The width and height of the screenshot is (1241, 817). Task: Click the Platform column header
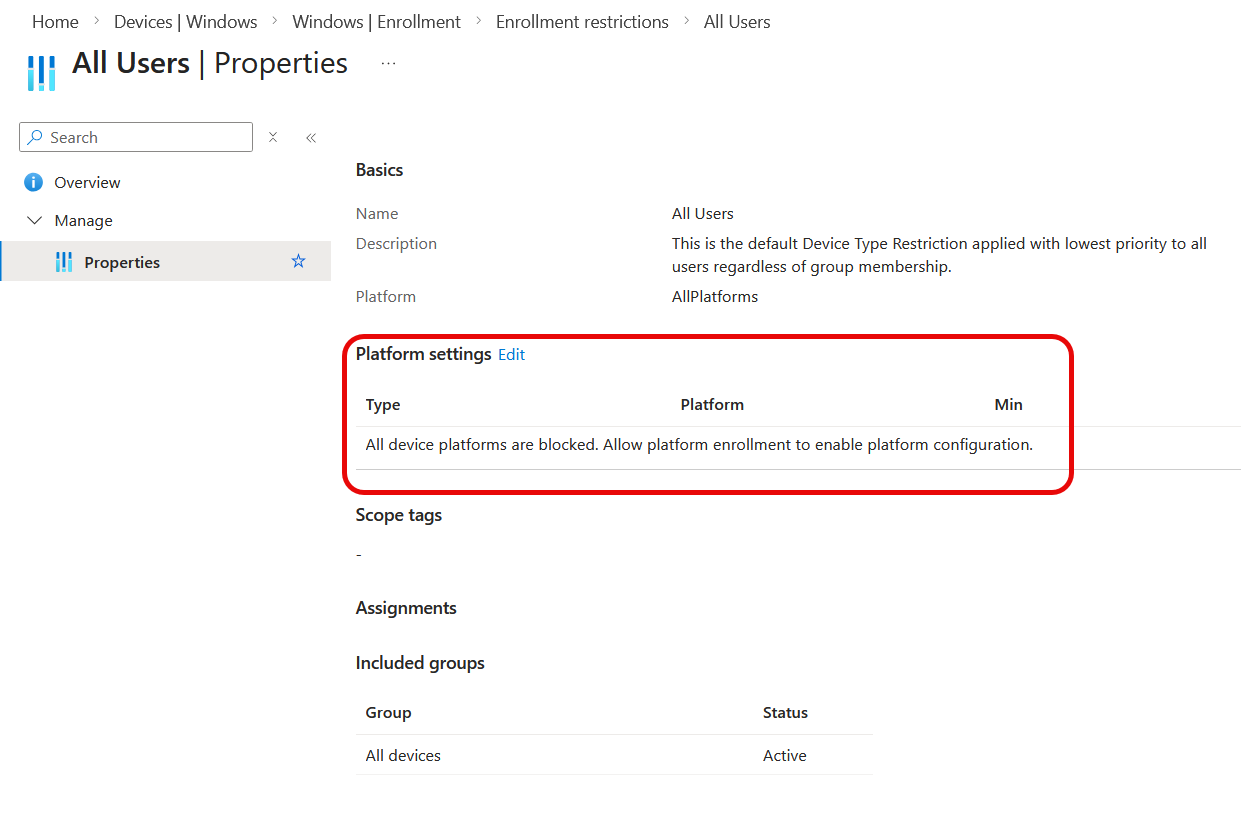point(712,404)
